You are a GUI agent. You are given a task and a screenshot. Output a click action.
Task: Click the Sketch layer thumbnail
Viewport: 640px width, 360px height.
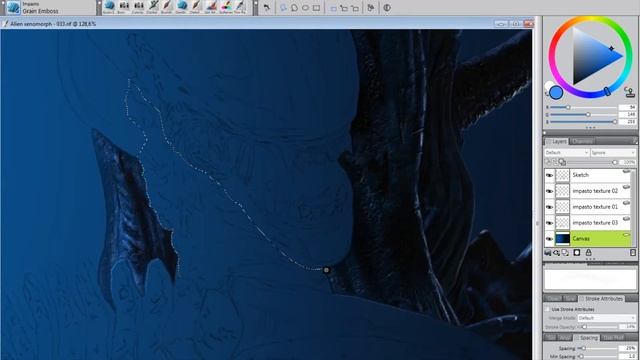coord(562,175)
